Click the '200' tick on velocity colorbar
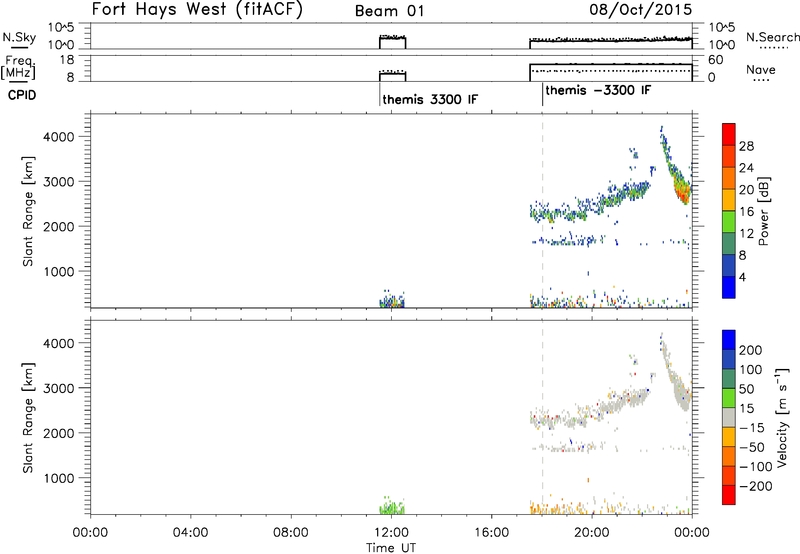Viewport: 800px width, 554px height. tap(751, 350)
